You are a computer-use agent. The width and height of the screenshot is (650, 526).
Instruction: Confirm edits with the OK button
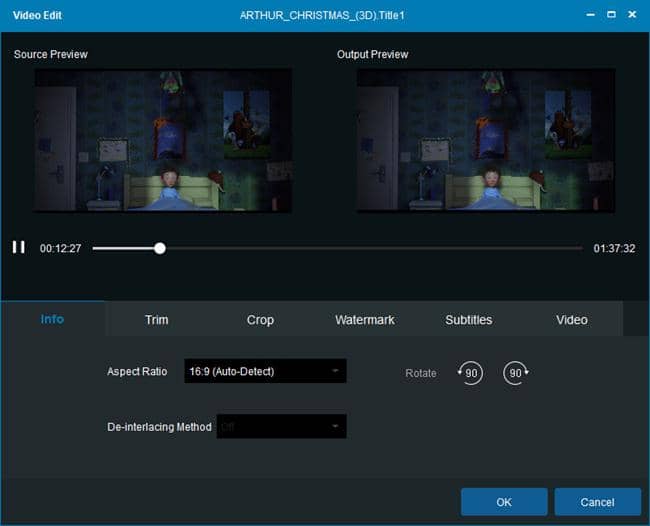point(504,502)
